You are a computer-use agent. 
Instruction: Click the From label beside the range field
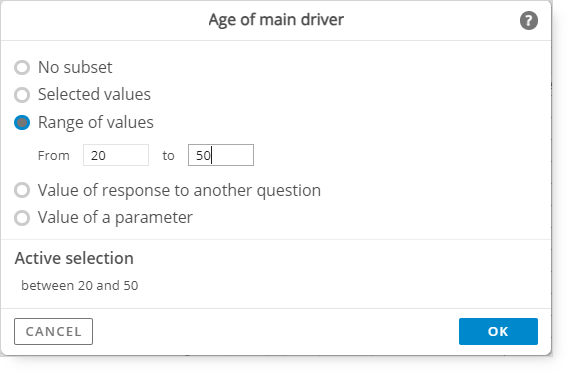[x=54, y=156]
